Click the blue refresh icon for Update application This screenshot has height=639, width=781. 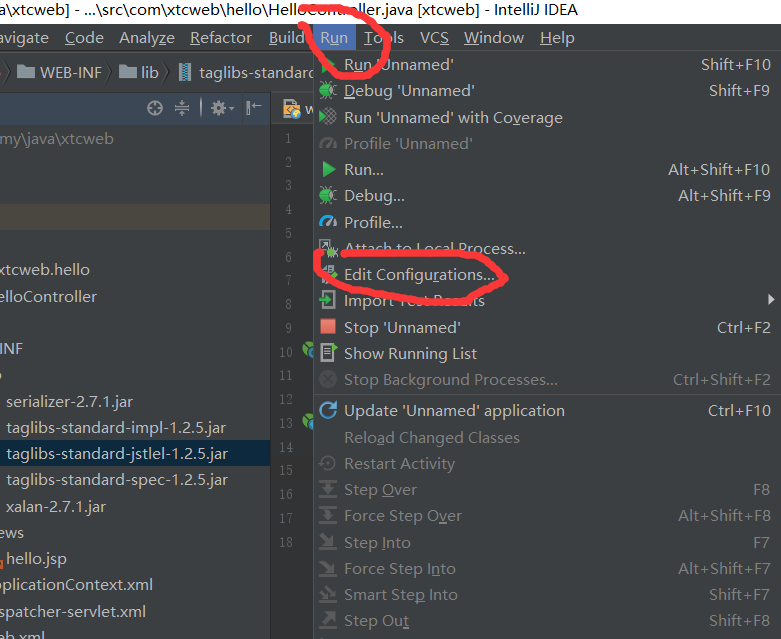[x=328, y=410]
